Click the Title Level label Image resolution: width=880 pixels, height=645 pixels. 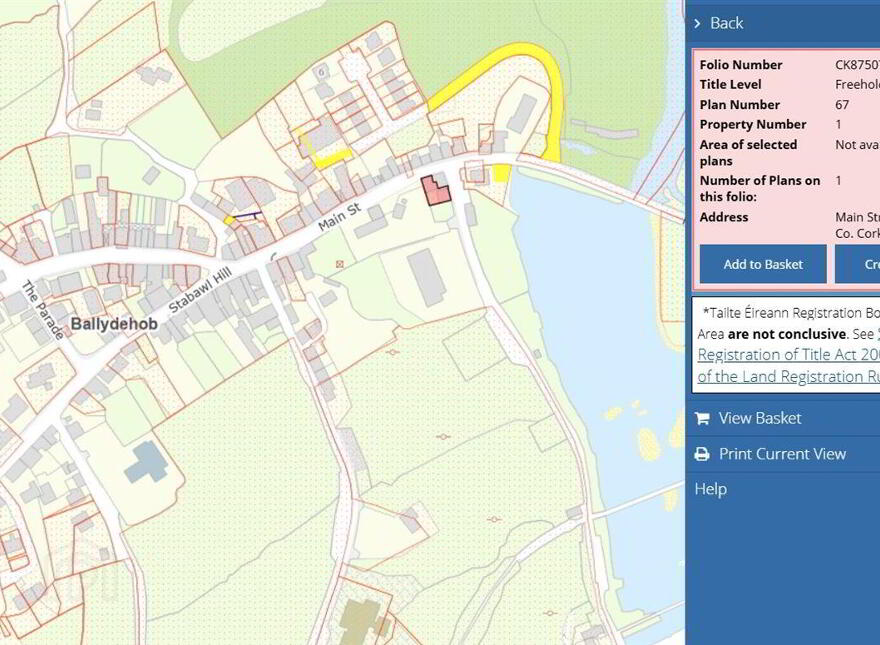point(731,85)
